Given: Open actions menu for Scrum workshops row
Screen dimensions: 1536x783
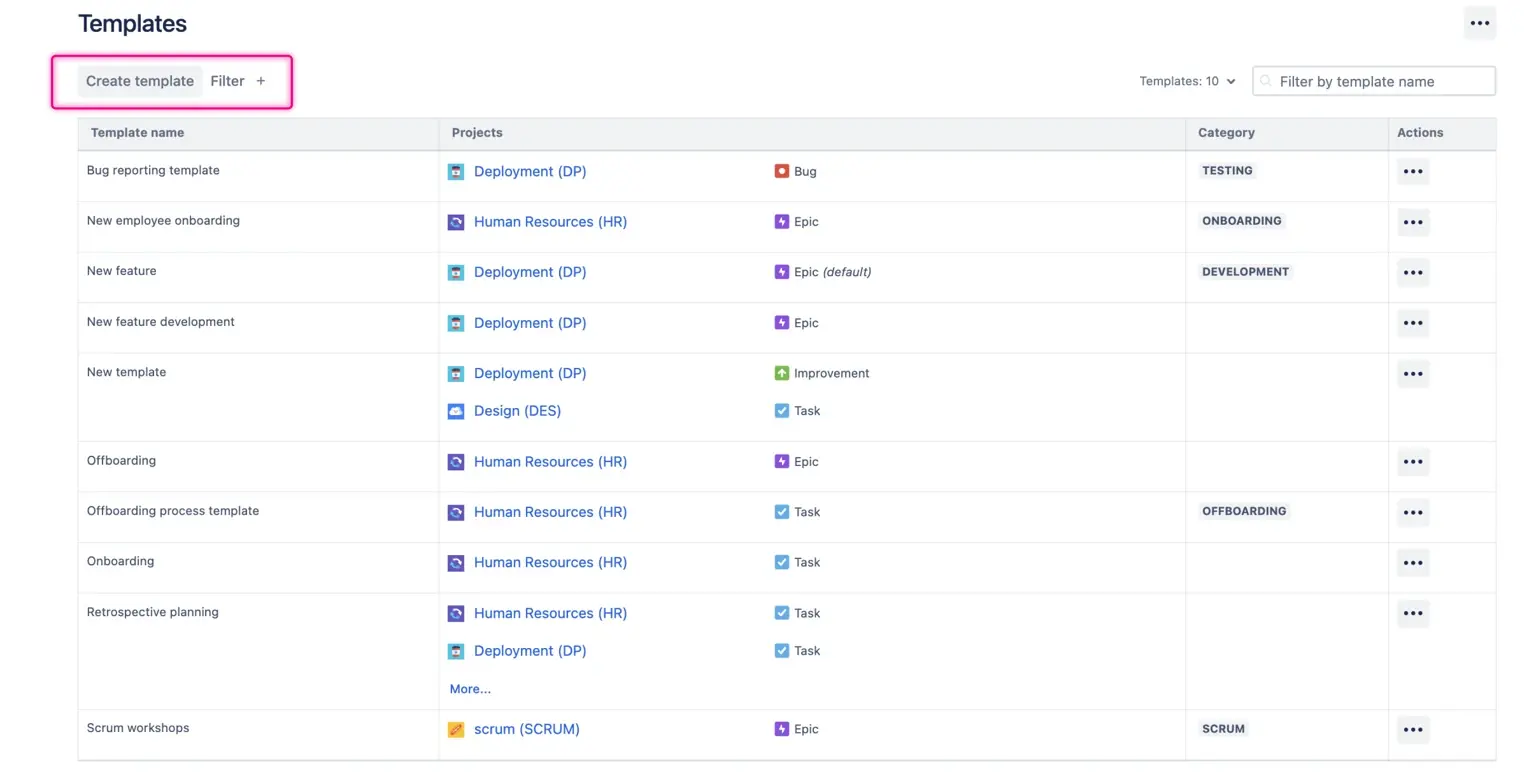Looking at the screenshot, I should click(x=1412, y=730).
